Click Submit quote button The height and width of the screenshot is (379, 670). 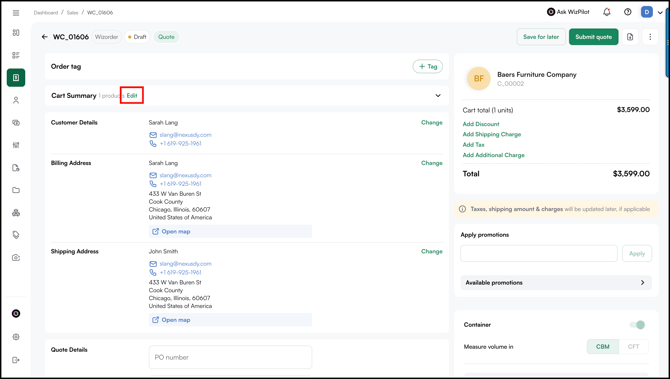point(594,37)
